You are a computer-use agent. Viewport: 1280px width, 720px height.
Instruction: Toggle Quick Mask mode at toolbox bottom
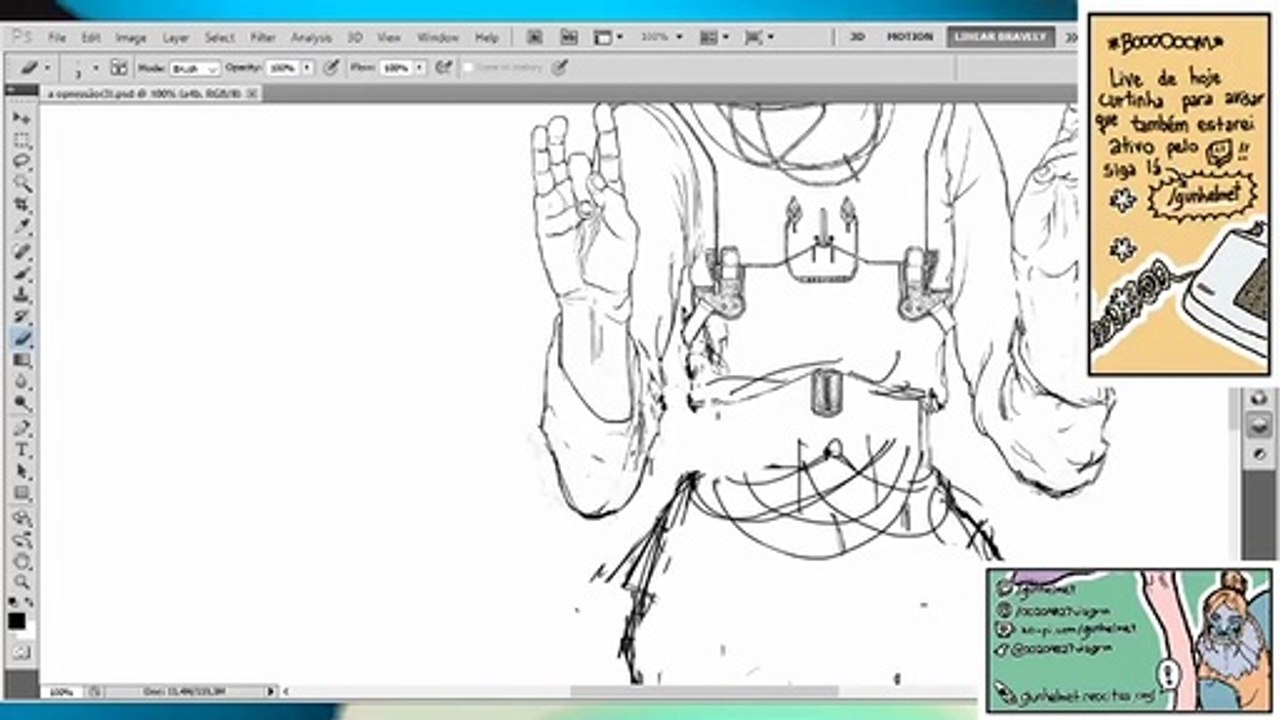click(x=22, y=652)
